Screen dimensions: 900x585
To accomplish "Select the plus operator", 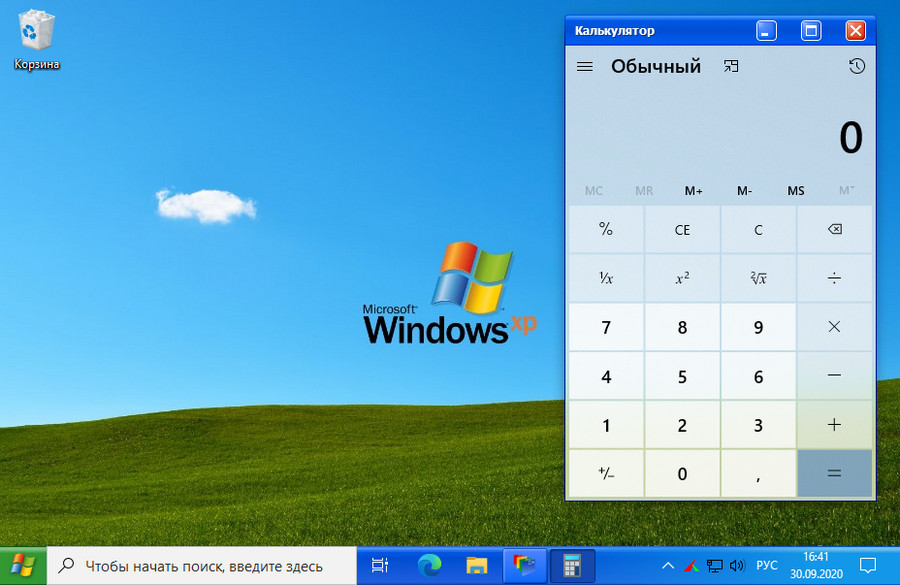I will click(x=835, y=425).
